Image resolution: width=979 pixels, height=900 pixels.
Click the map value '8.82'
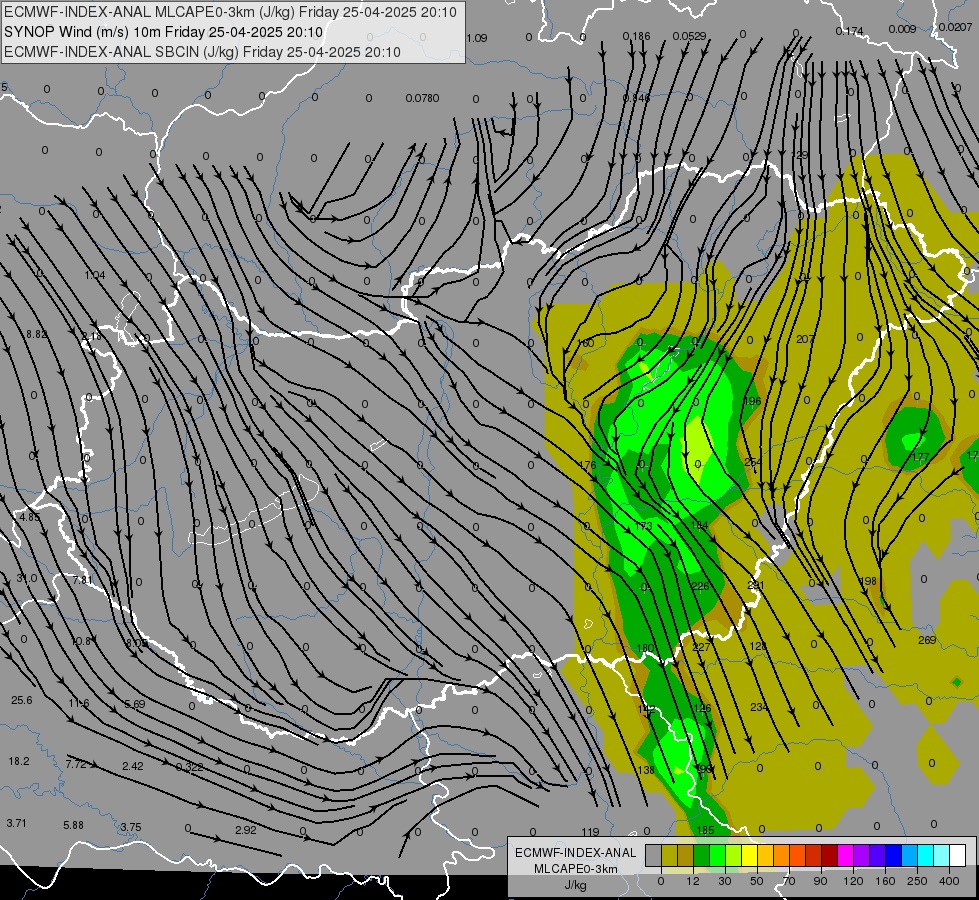pos(36,334)
